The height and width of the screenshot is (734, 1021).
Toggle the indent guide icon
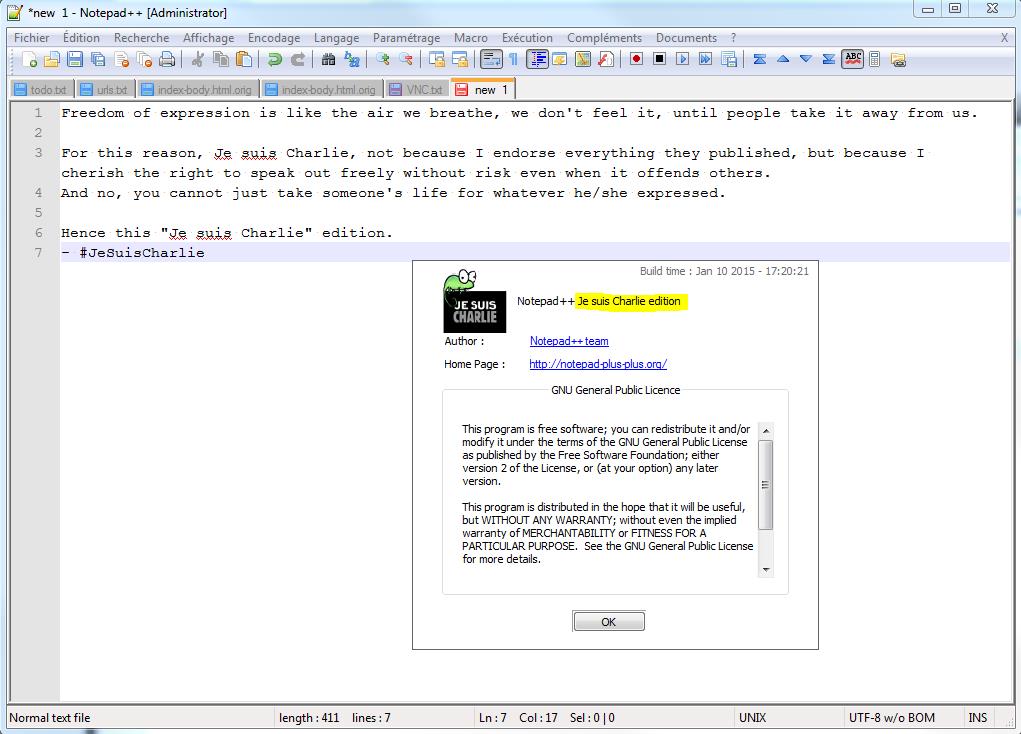click(537, 60)
